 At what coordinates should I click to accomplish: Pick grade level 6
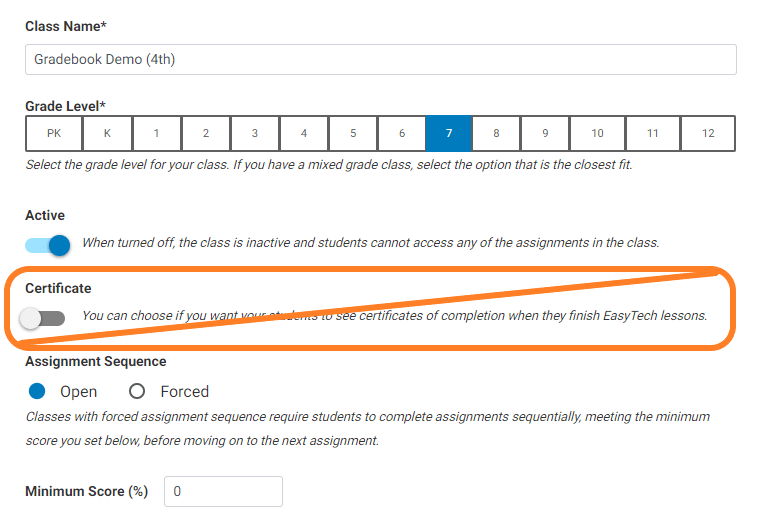click(x=402, y=133)
